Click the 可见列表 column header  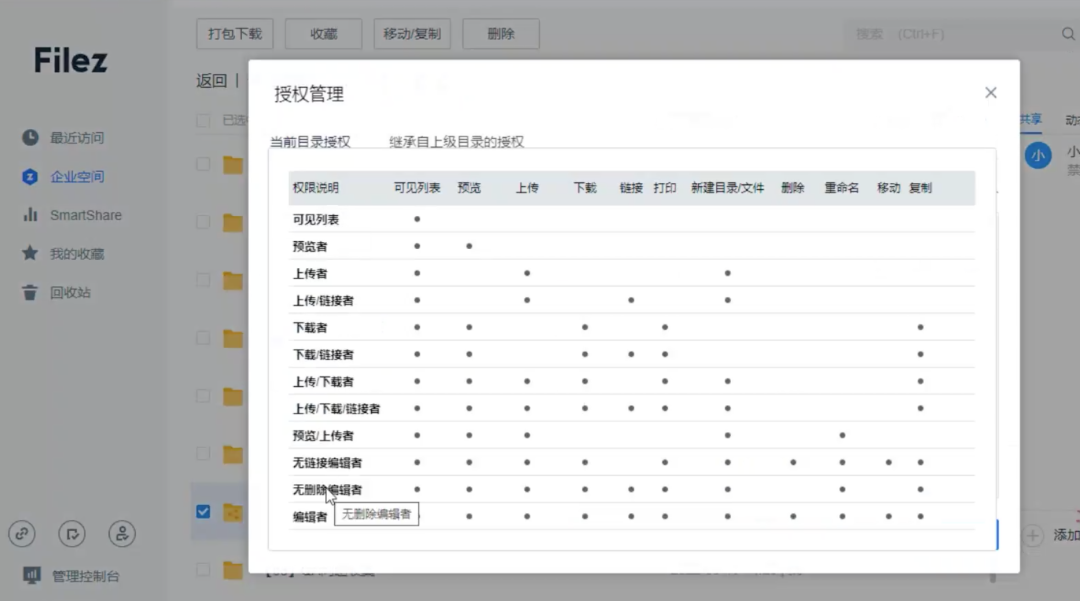coord(417,188)
